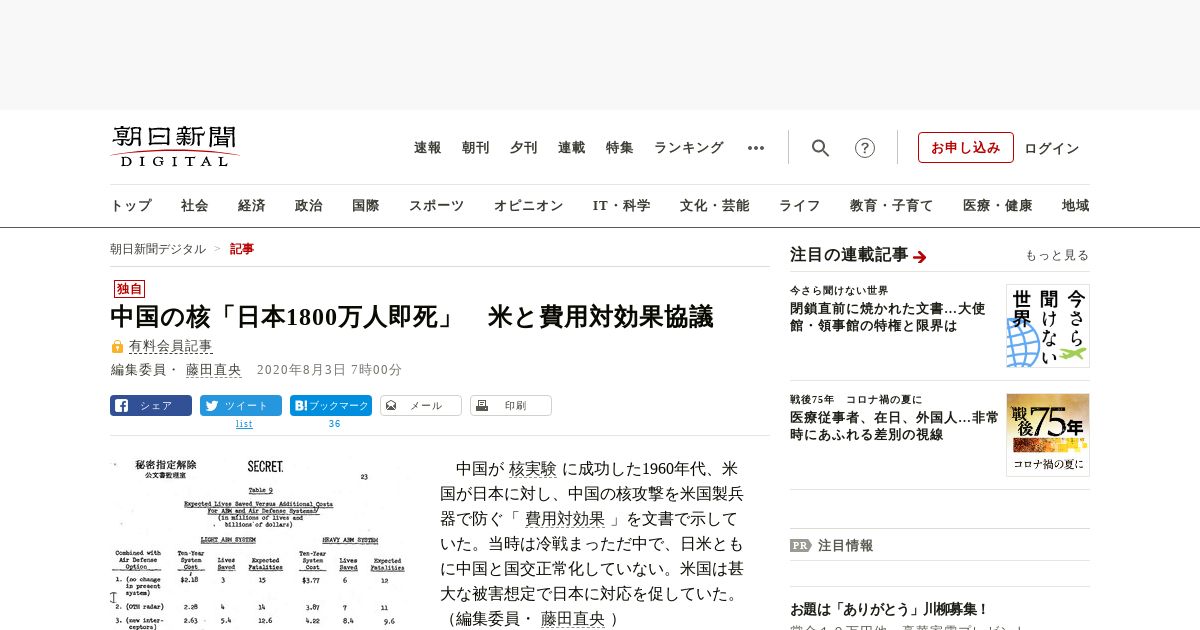Image resolution: width=1200 pixels, height=630 pixels.
Task: Open 今さら聞けない世界 thumbnail
Action: point(1048,326)
